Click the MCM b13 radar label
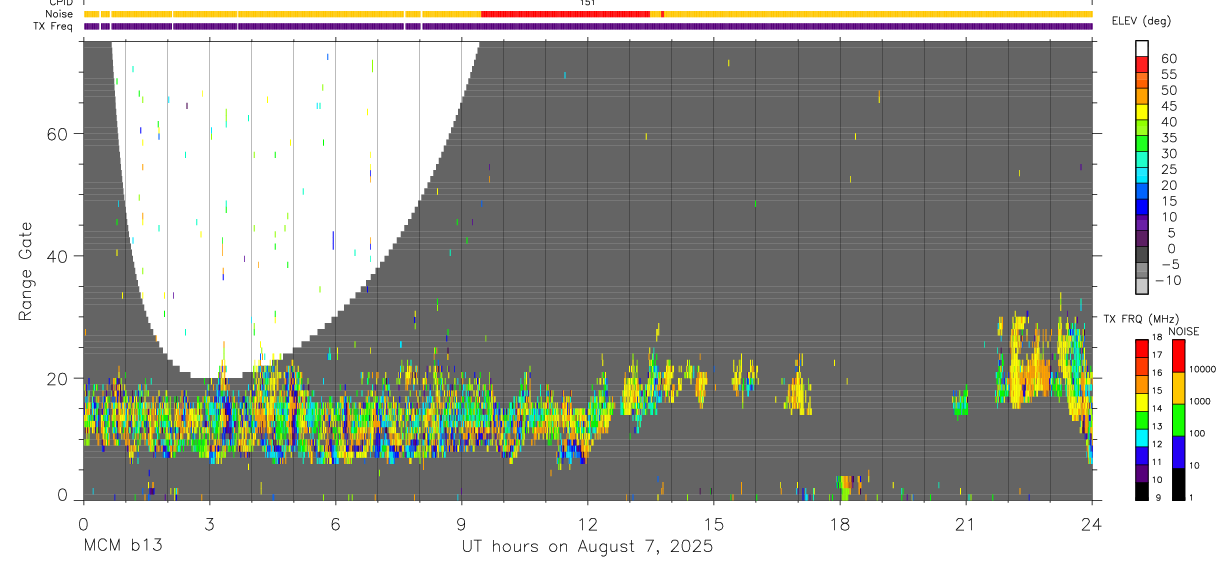The width and height of the screenshot is (1228, 567). point(123,546)
